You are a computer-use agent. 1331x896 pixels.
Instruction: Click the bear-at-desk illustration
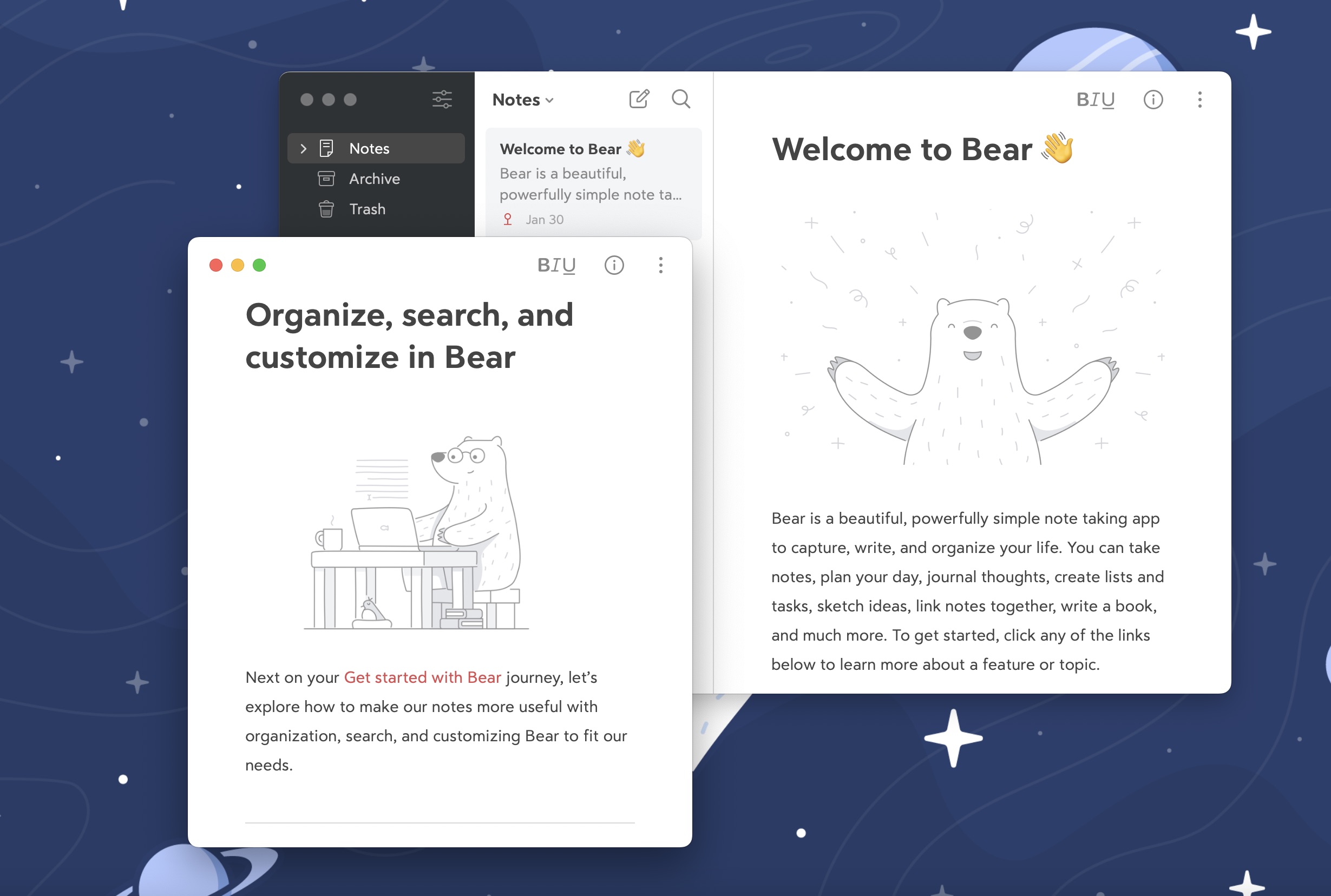[x=417, y=531]
